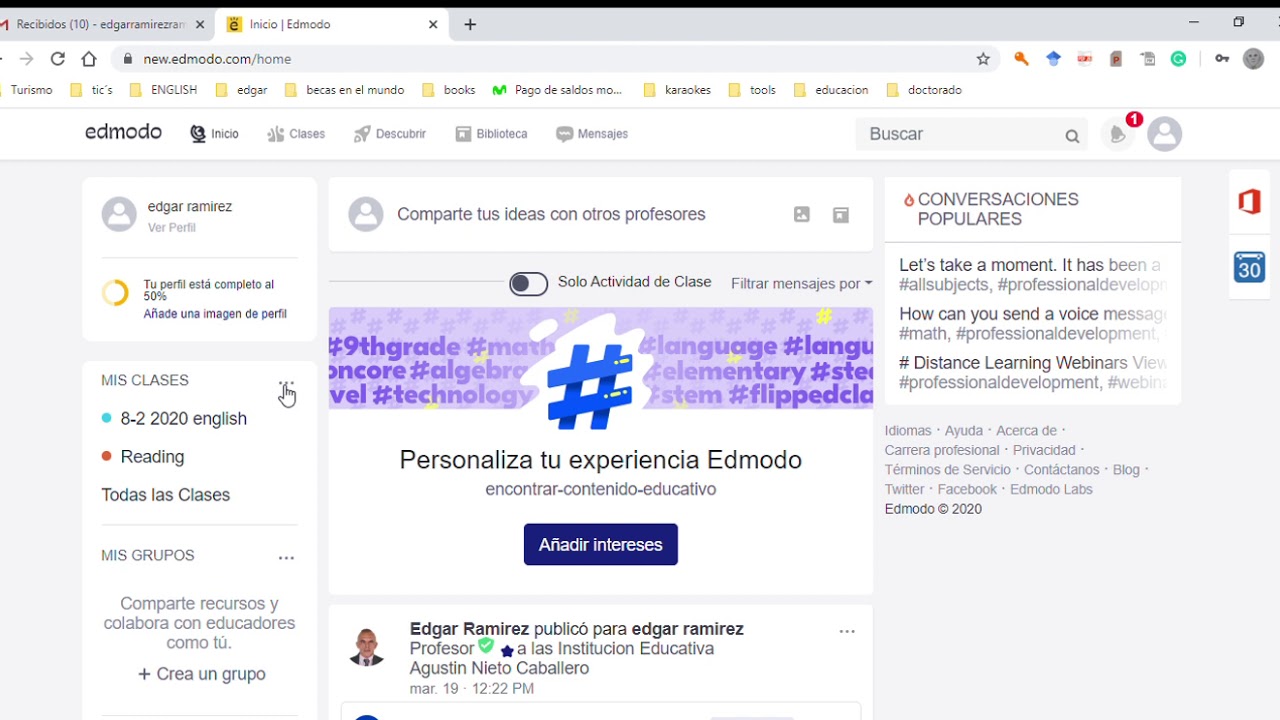
Task: Toggle Solo Actividad de Clase switch
Action: 528,284
